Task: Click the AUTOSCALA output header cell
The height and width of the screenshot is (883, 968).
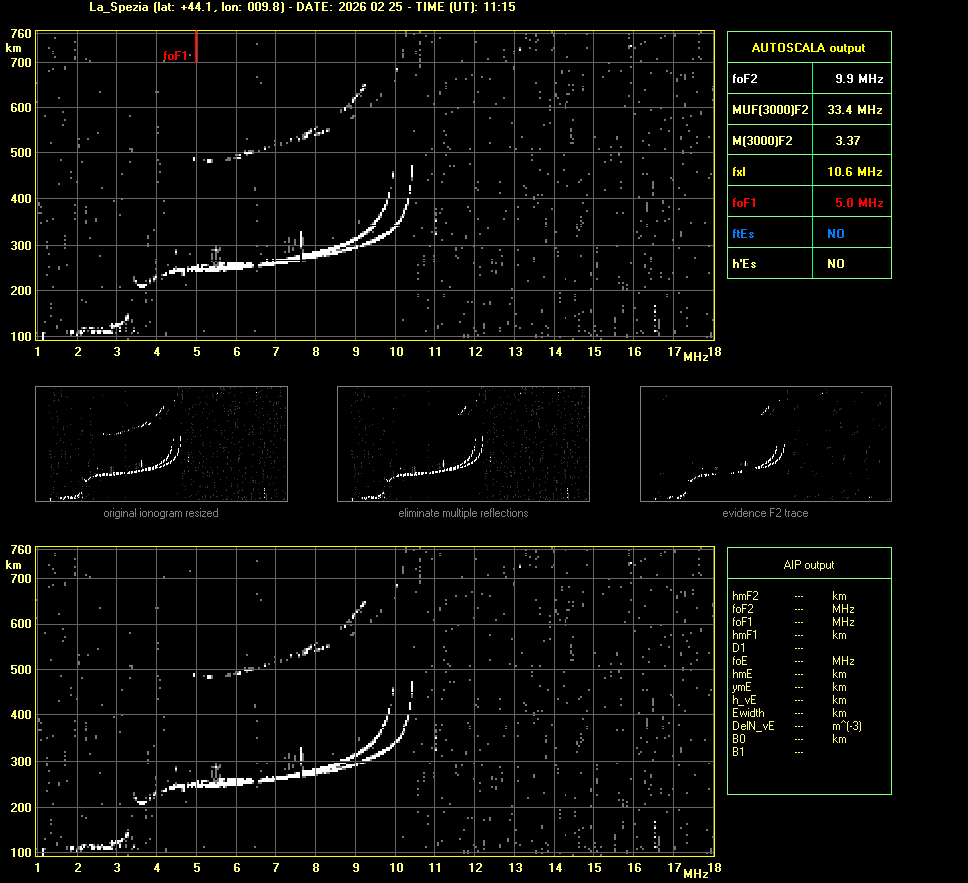Action: 808,47
